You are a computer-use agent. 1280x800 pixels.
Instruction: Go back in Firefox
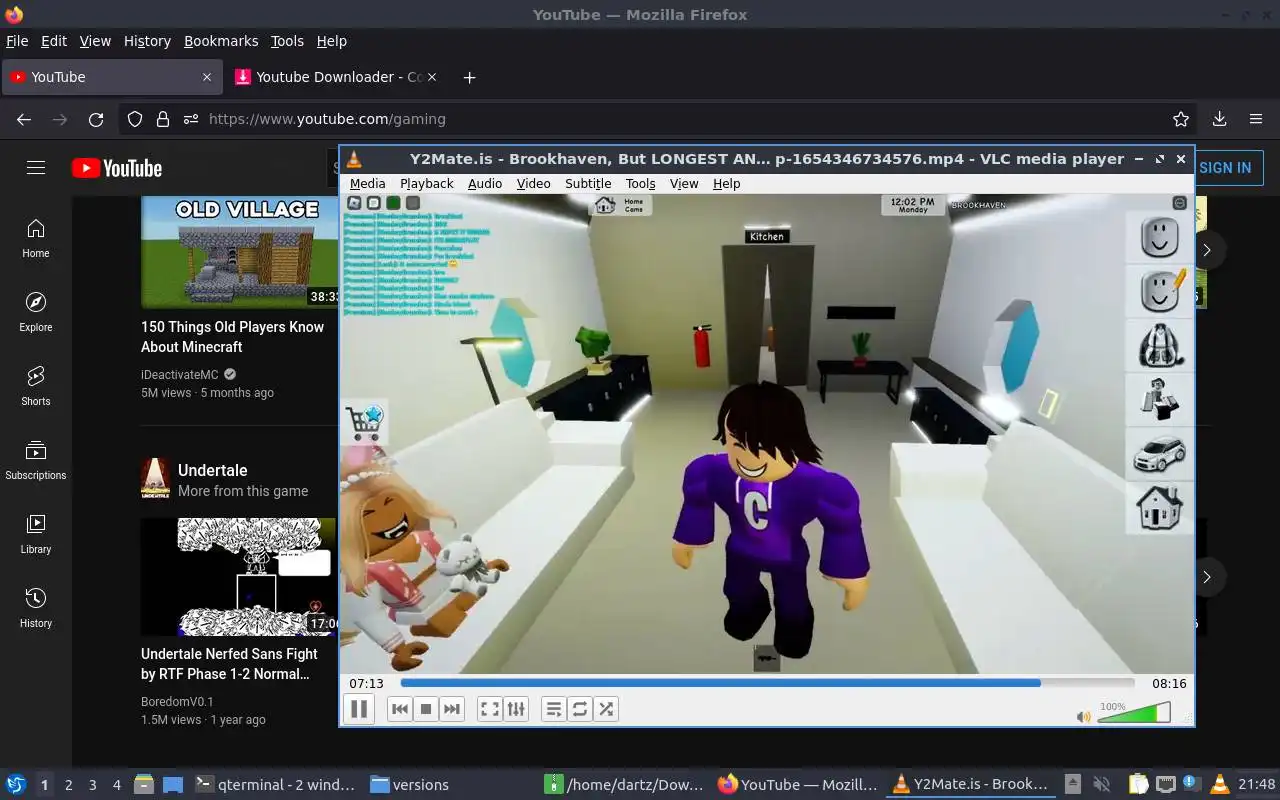24,119
